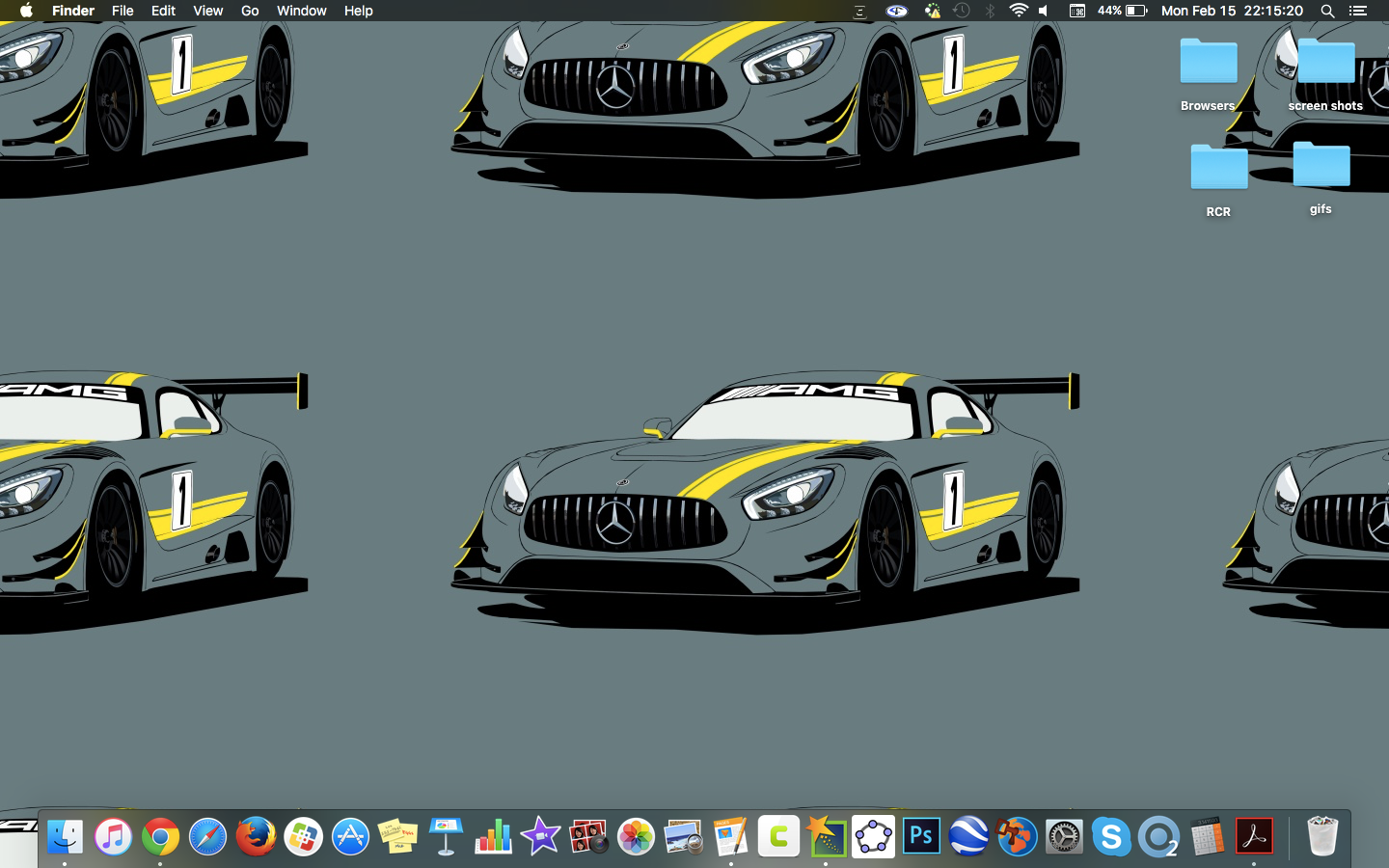Open Google Chrome in the dock

click(160, 836)
